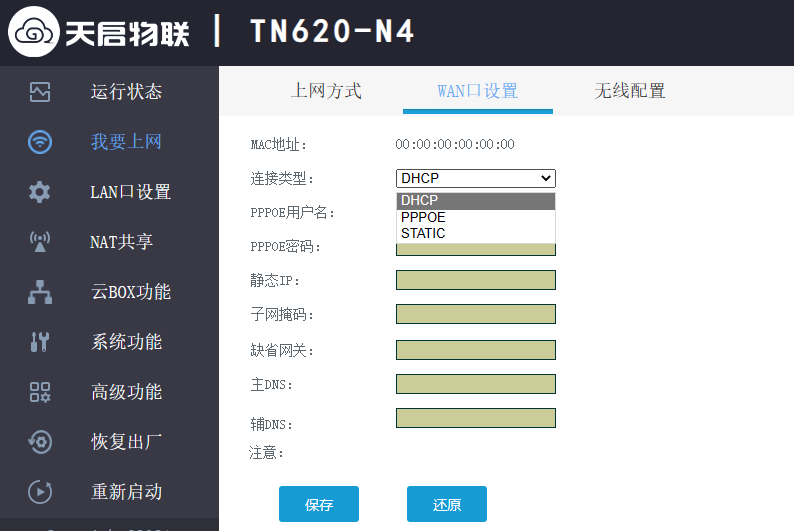Click the 重新启动 restart icon
The height and width of the screenshot is (531, 794).
pyautogui.click(x=39, y=492)
